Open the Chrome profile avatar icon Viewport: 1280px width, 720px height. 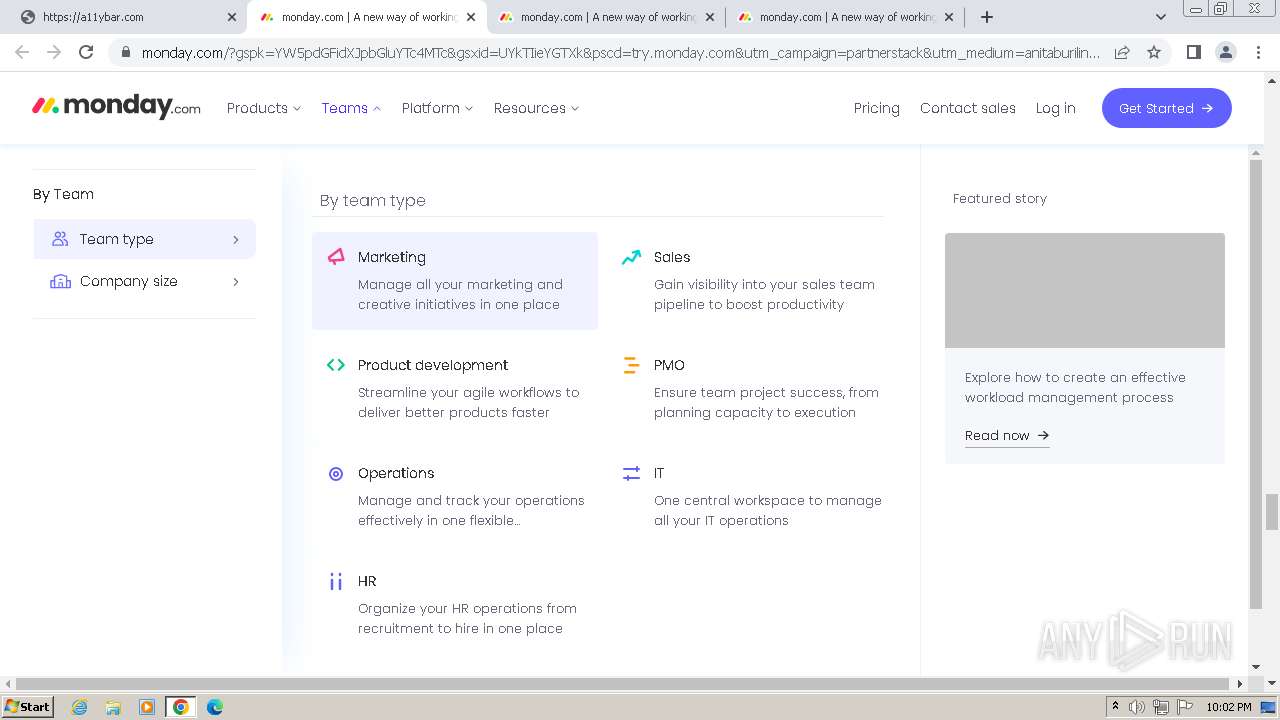1225,52
